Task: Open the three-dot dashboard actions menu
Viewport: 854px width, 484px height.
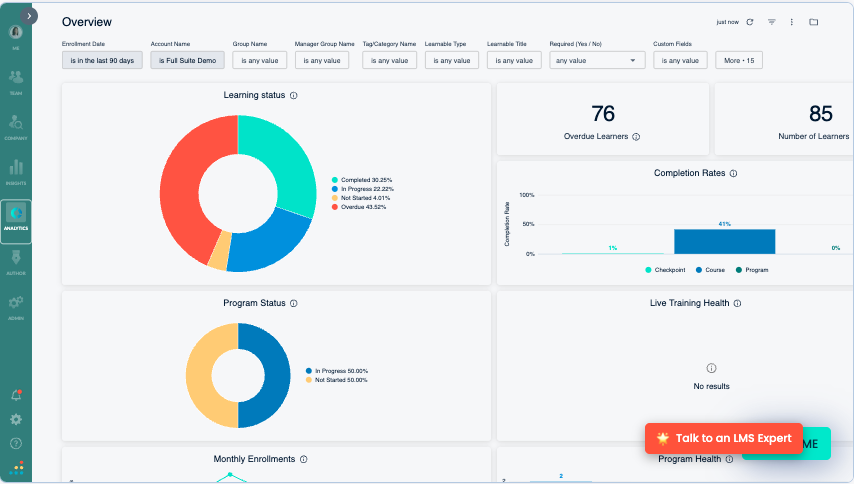Action: click(791, 22)
